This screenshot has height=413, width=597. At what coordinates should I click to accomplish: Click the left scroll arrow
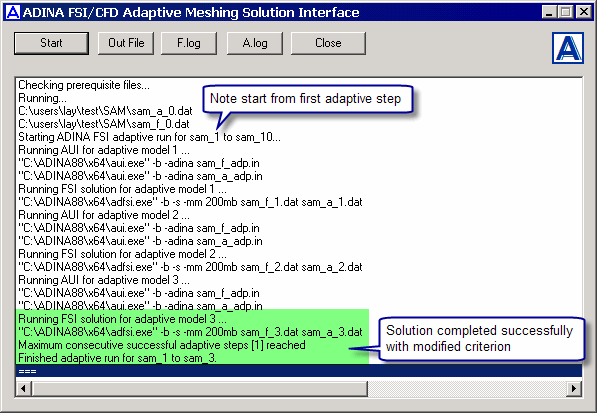click(x=24, y=389)
